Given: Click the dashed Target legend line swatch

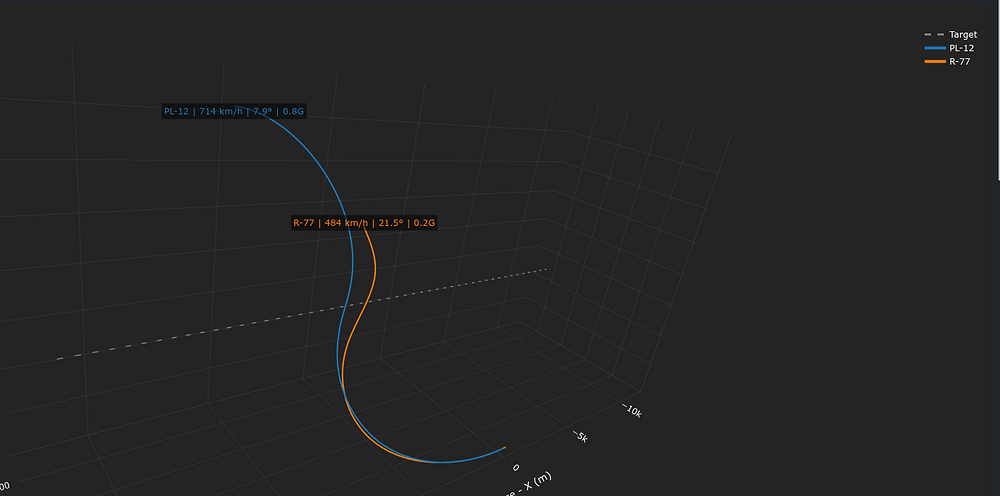Looking at the screenshot, I should click(934, 34).
